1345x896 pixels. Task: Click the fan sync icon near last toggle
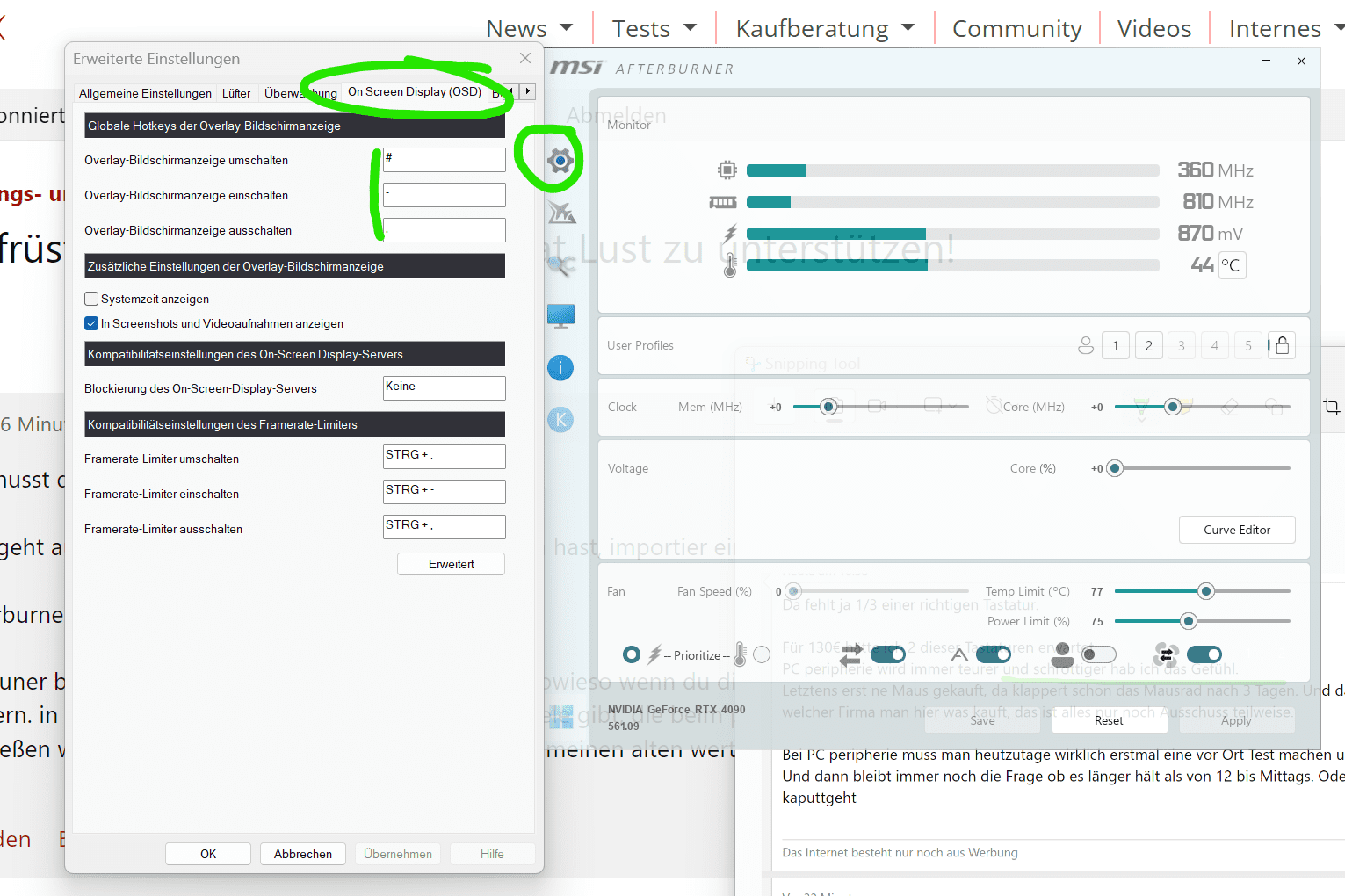tap(1166, 655)
